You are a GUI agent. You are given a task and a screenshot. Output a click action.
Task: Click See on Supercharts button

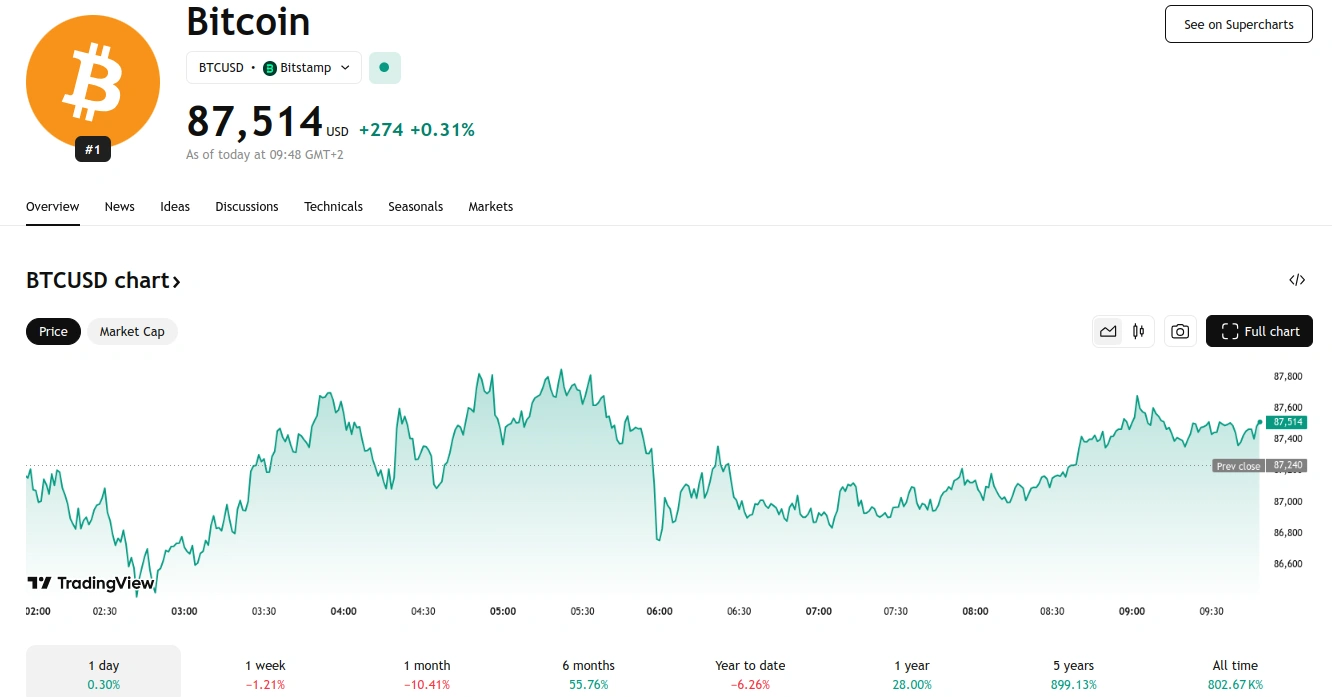pyautogui.click(x=1238, y=24)
